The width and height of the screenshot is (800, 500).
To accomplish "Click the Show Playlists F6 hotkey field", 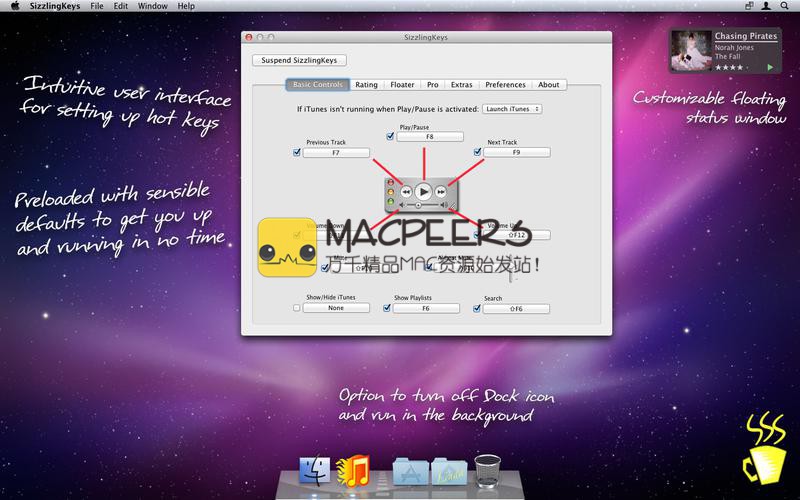I will tap(426, 308).
